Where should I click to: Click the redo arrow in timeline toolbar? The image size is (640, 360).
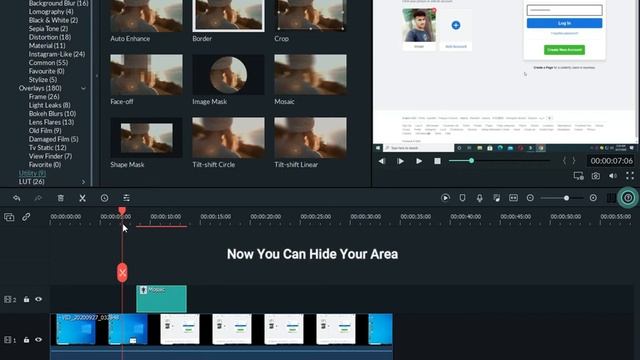coord(38,198)
